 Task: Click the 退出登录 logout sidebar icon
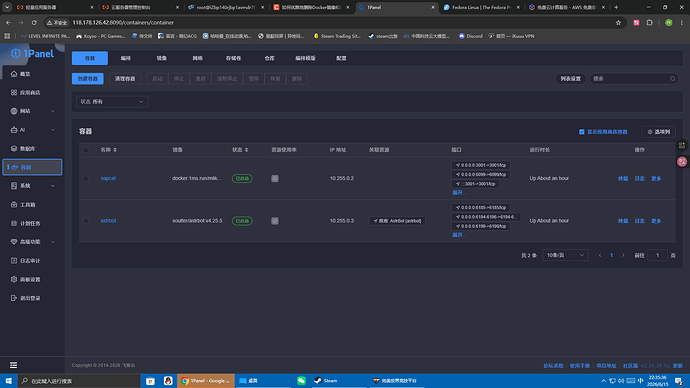pos(14,298)
